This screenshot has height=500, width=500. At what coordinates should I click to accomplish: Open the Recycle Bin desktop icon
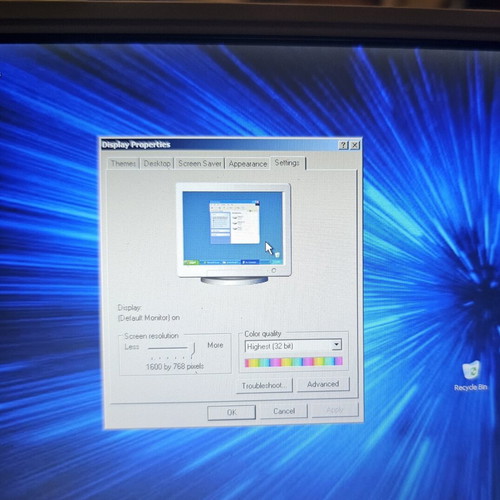click(471, 376)
